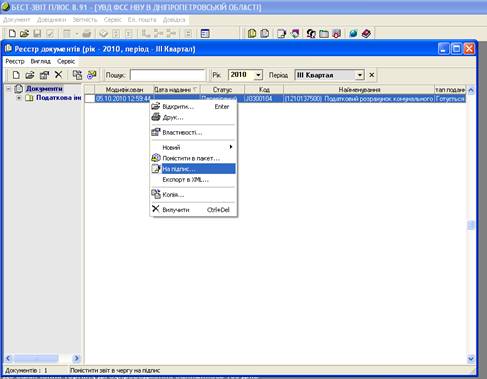Expand the Податкова tree node

click(x=19, y=98)
